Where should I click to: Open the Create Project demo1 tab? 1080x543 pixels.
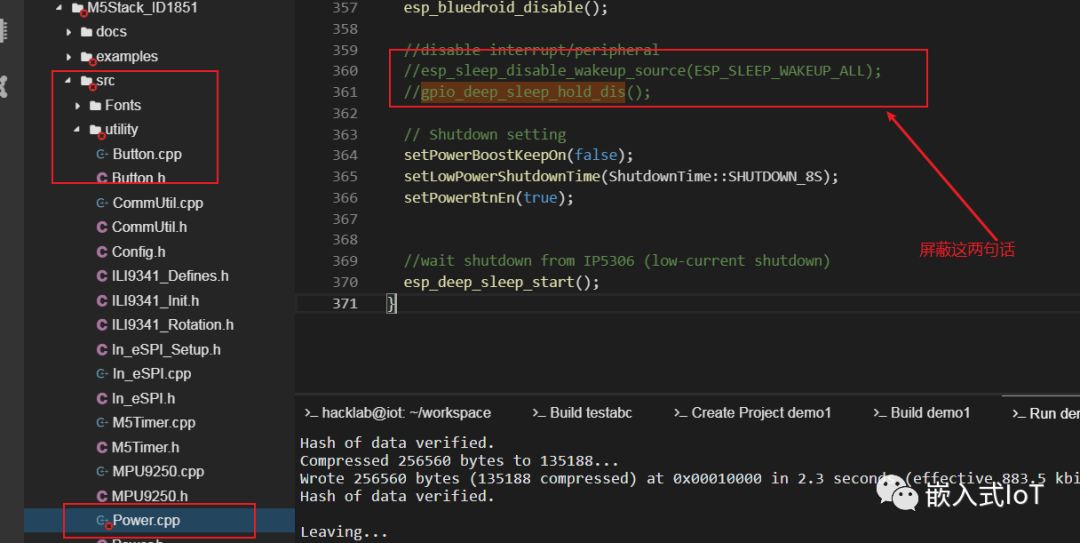[760, 413]
